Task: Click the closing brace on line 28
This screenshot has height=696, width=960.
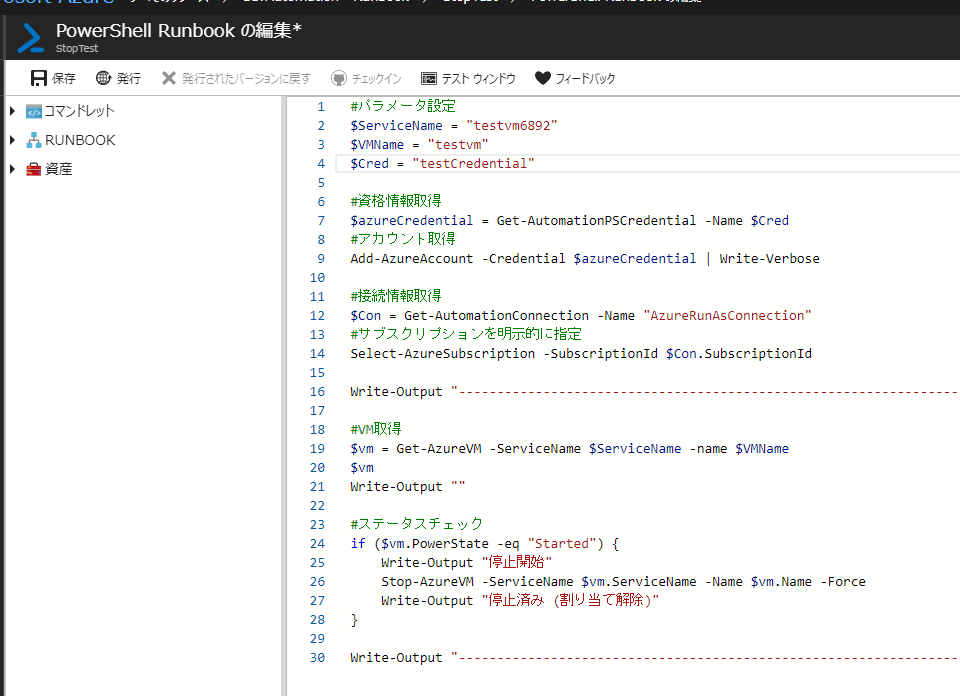Action: 354,619
